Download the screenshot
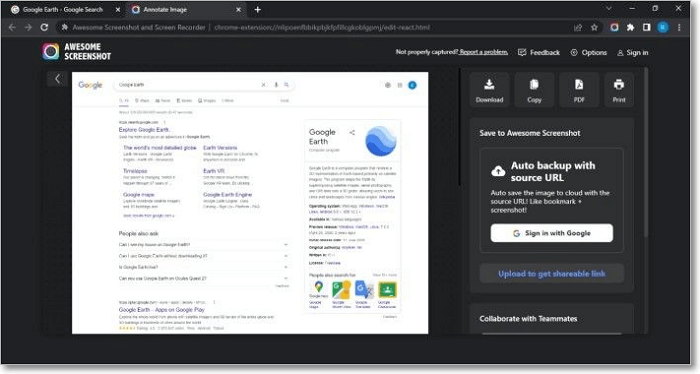The image size is (700, 374). tap(489, 90)
